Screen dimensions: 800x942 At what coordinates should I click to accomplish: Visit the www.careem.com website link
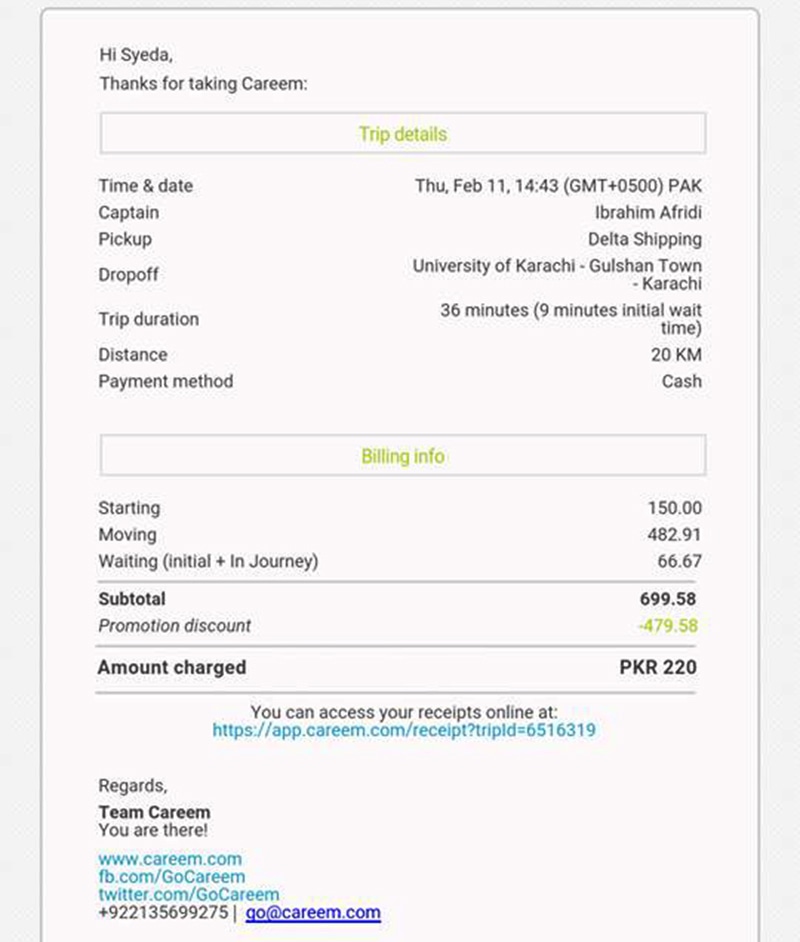pyautogui.click(x=170, y=859)
